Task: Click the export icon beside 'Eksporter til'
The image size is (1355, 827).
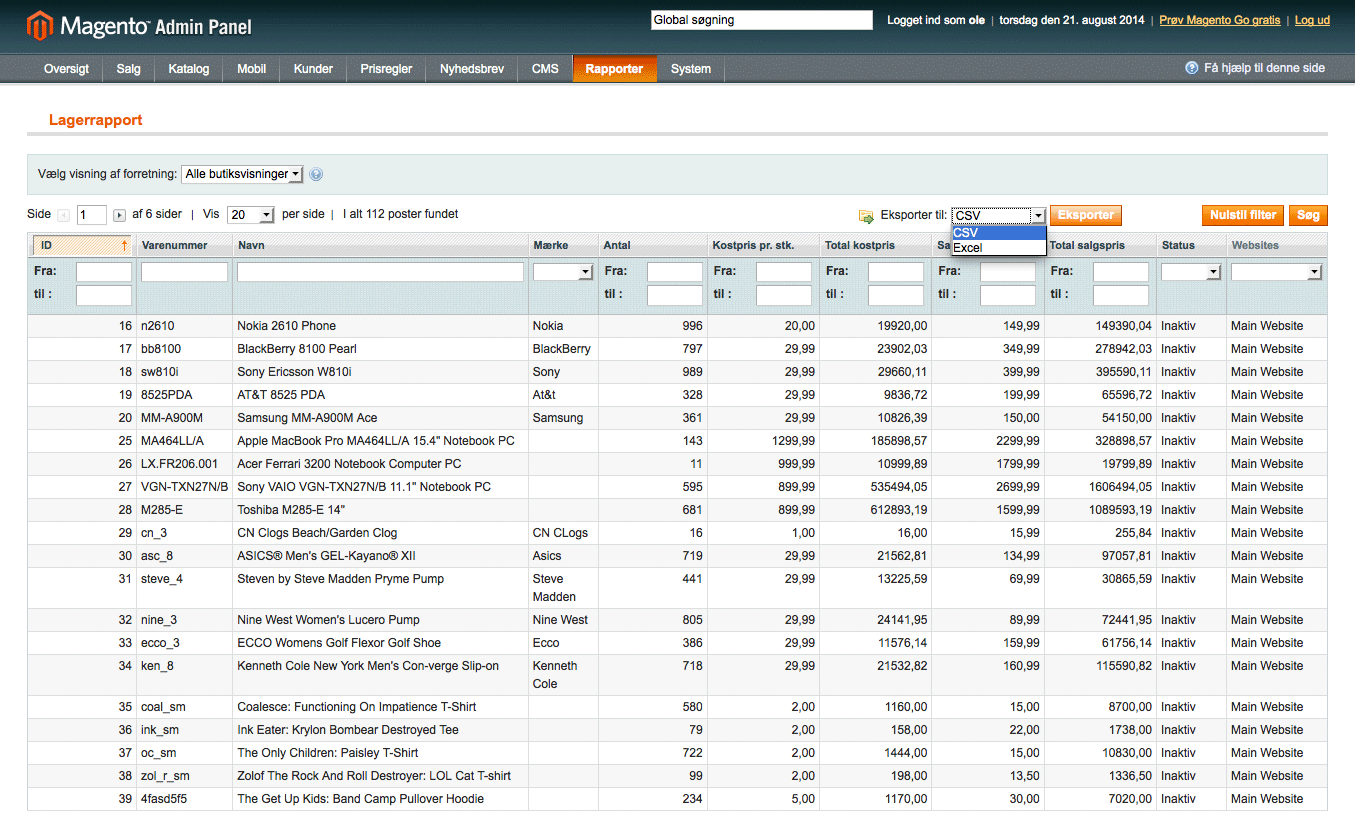Action: pos(866,216)
